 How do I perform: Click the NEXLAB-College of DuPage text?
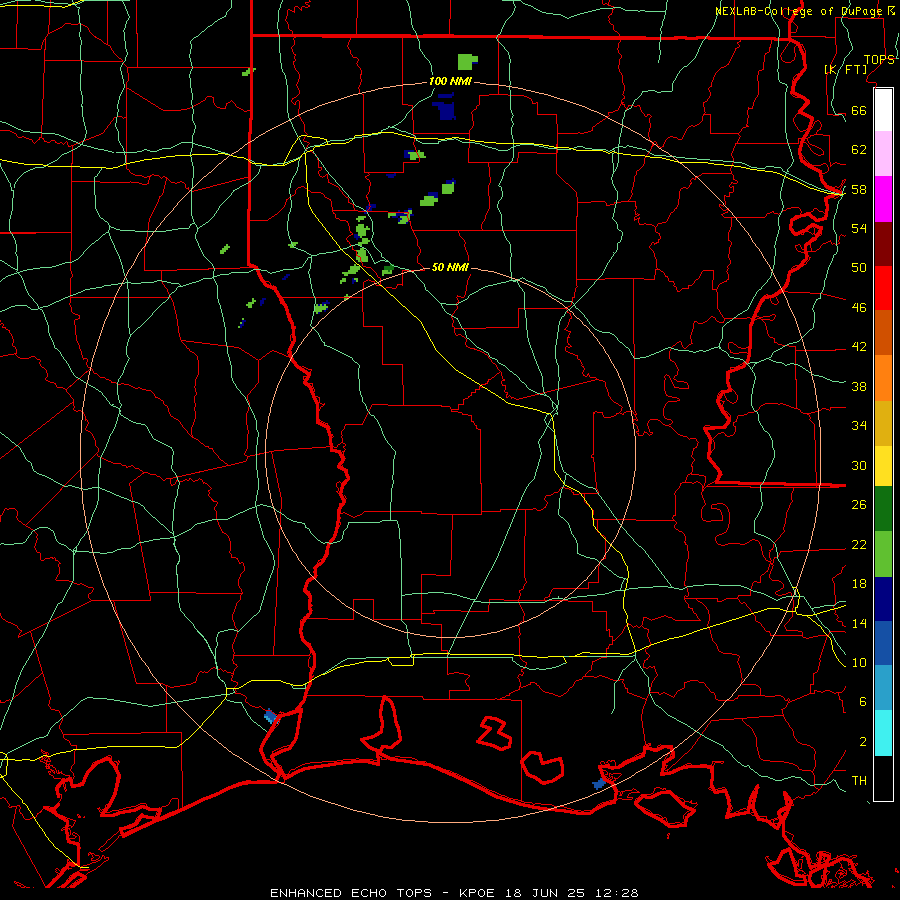[x=800, y=11]
